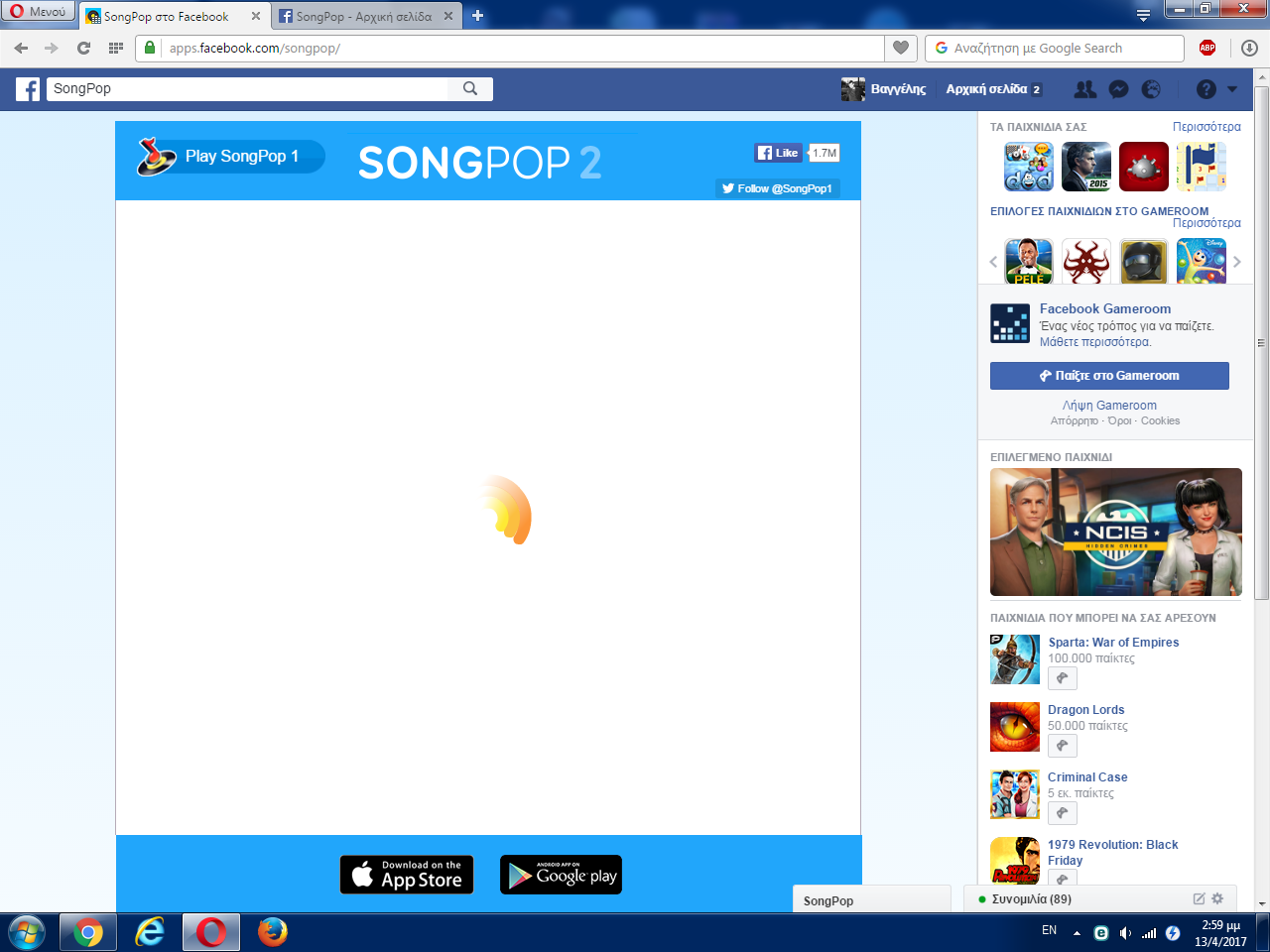Show previous Gameroom picks with left chevron

click(993, 262)
